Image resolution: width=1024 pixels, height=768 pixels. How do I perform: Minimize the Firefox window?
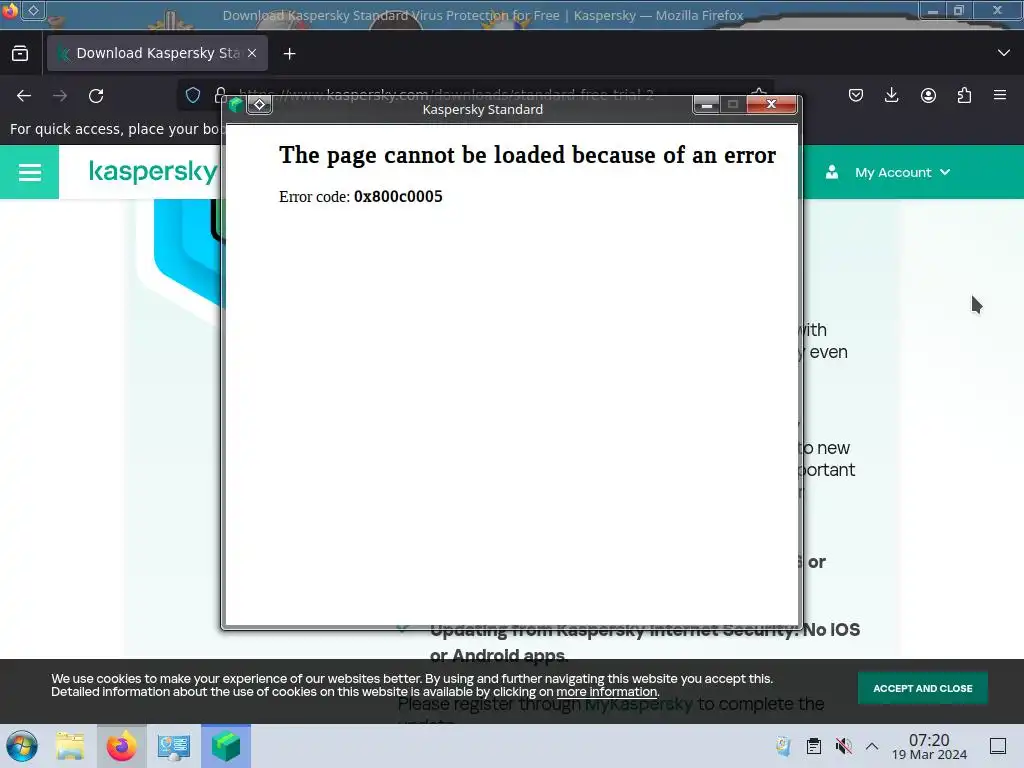(x=933, y=10)
